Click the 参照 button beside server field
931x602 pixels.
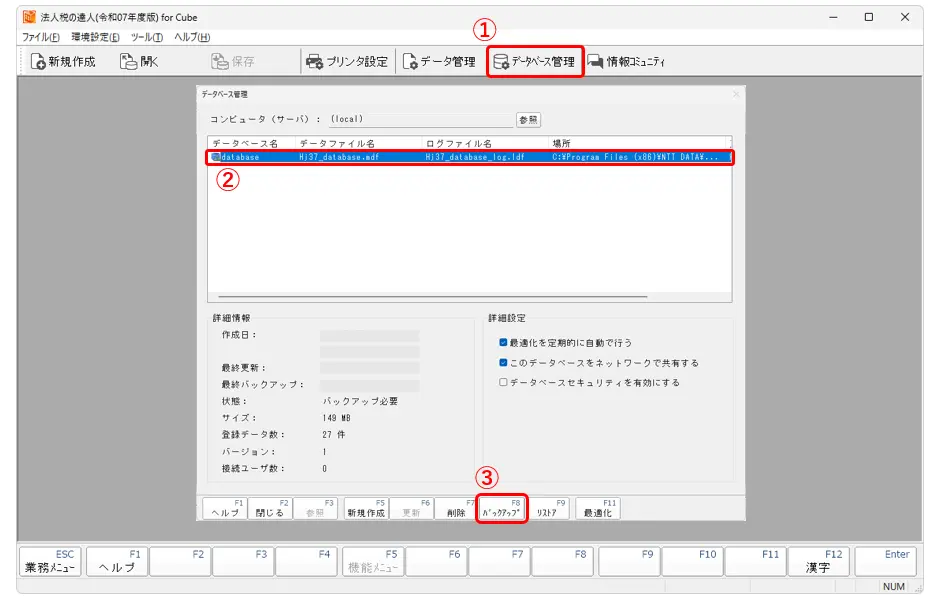pos(528,119)
